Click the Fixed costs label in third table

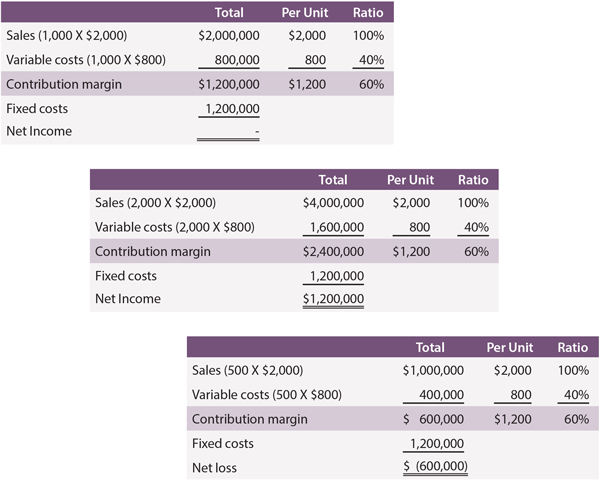coord(223,444)
